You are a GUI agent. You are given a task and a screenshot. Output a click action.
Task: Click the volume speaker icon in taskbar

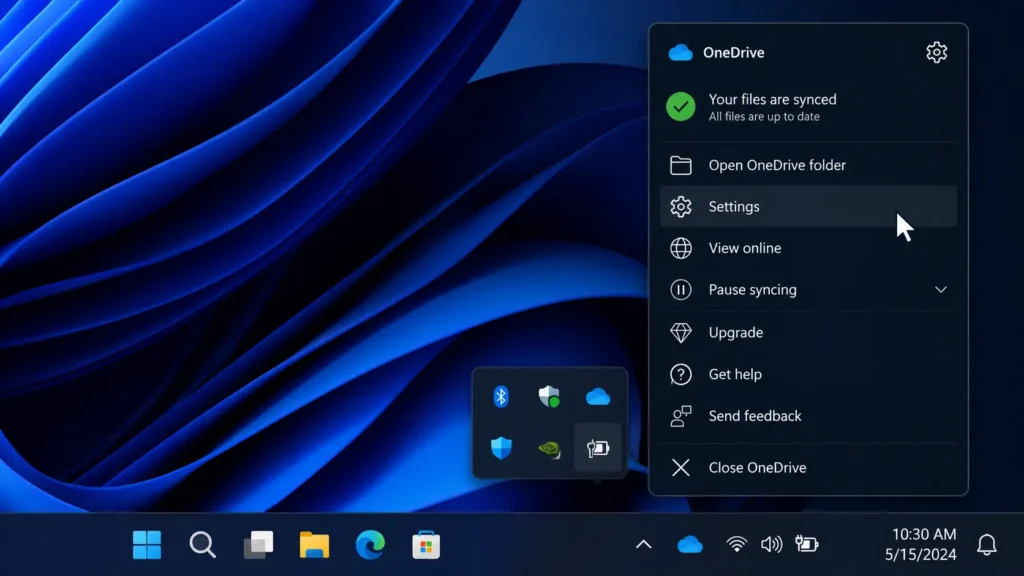[771, 544]
